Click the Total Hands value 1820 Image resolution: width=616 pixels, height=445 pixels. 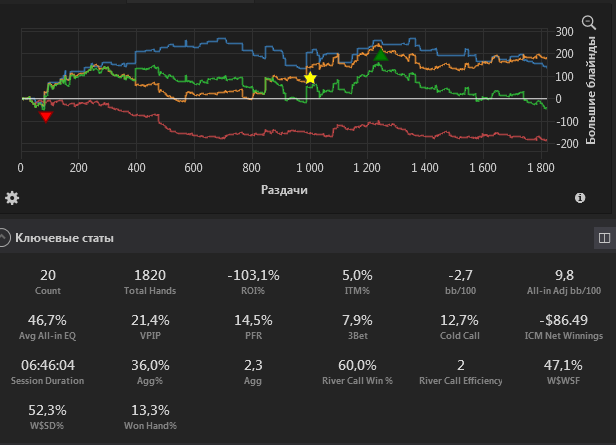point(150,275)
